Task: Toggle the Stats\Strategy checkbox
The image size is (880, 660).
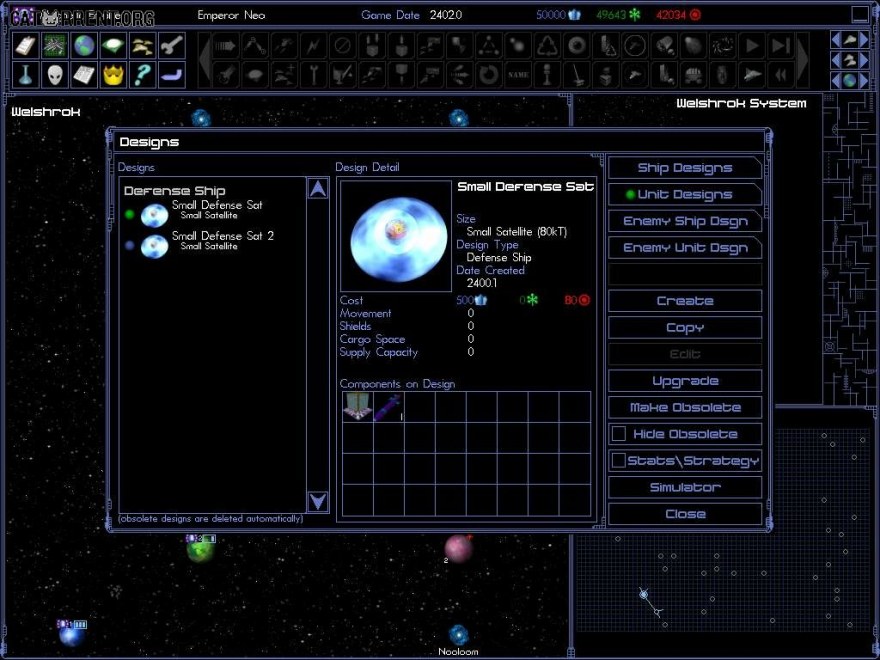Action: point(618,460)
